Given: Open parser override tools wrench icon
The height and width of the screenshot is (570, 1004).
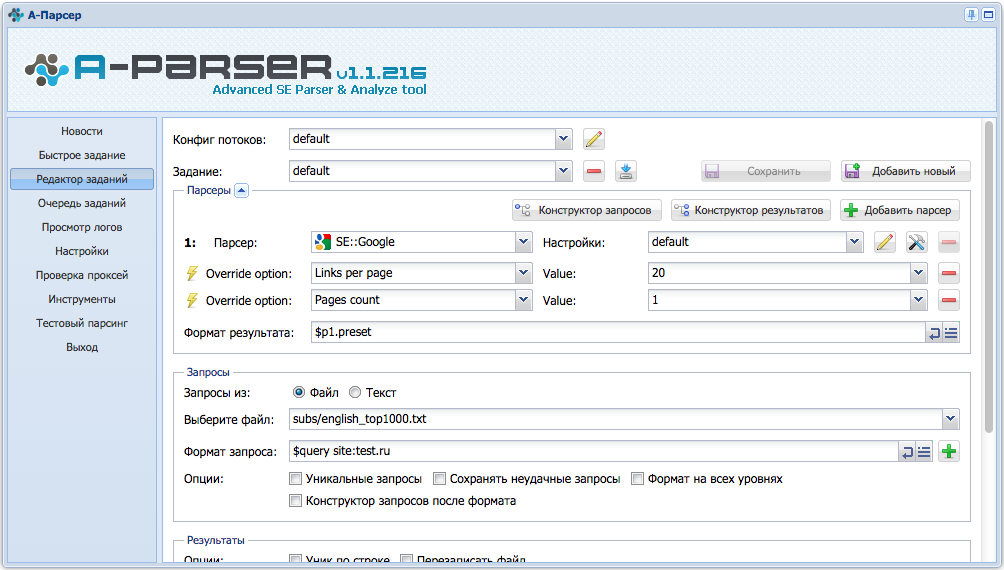Looking at the screenshot, I should pyautogui.click(x=917, y=242).
